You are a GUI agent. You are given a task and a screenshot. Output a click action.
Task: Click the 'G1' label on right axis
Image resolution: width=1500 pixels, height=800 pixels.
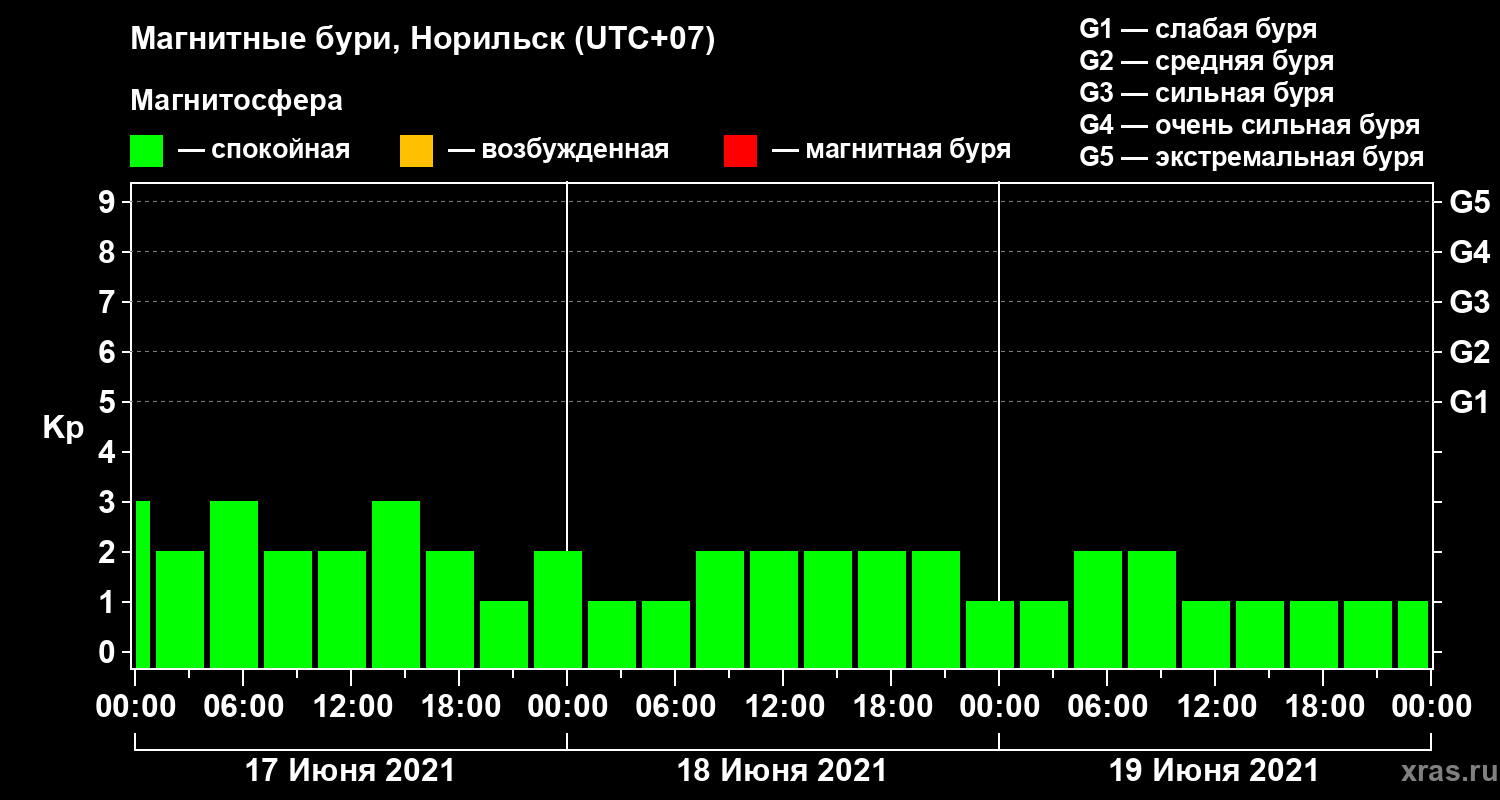(x=1469, y=402)
